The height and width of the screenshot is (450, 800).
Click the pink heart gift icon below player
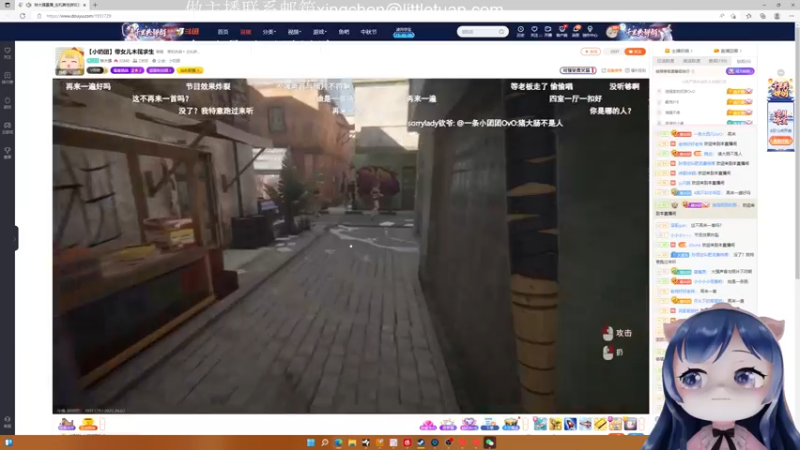point(428,424)
